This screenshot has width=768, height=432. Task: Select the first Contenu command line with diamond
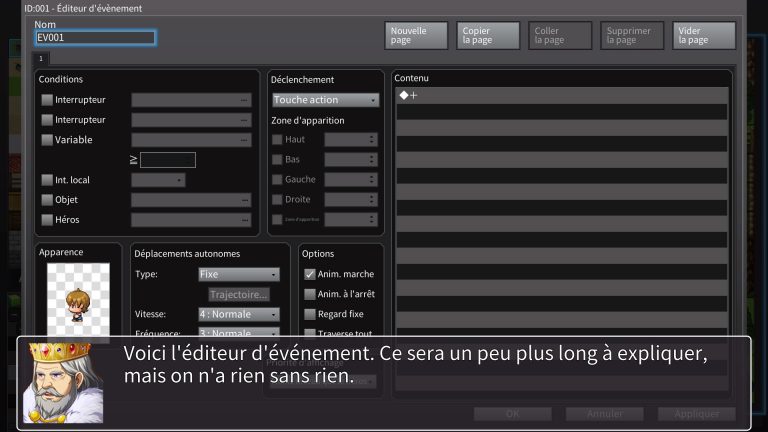(562, 96)
